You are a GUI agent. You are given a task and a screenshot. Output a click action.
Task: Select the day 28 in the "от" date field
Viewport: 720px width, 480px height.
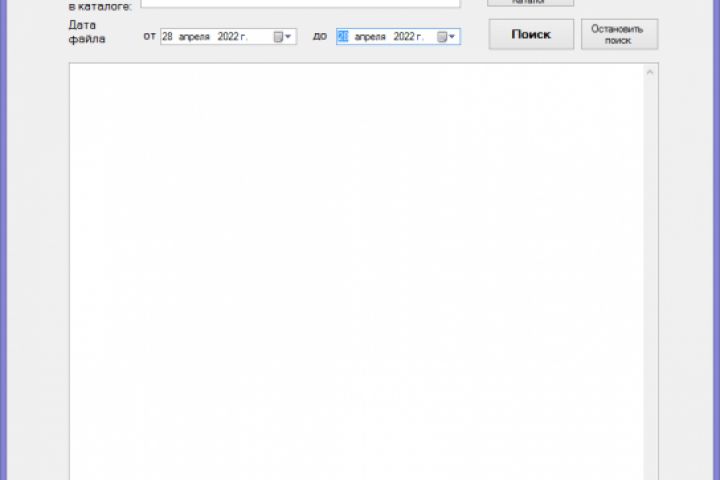tap(167, 37)
